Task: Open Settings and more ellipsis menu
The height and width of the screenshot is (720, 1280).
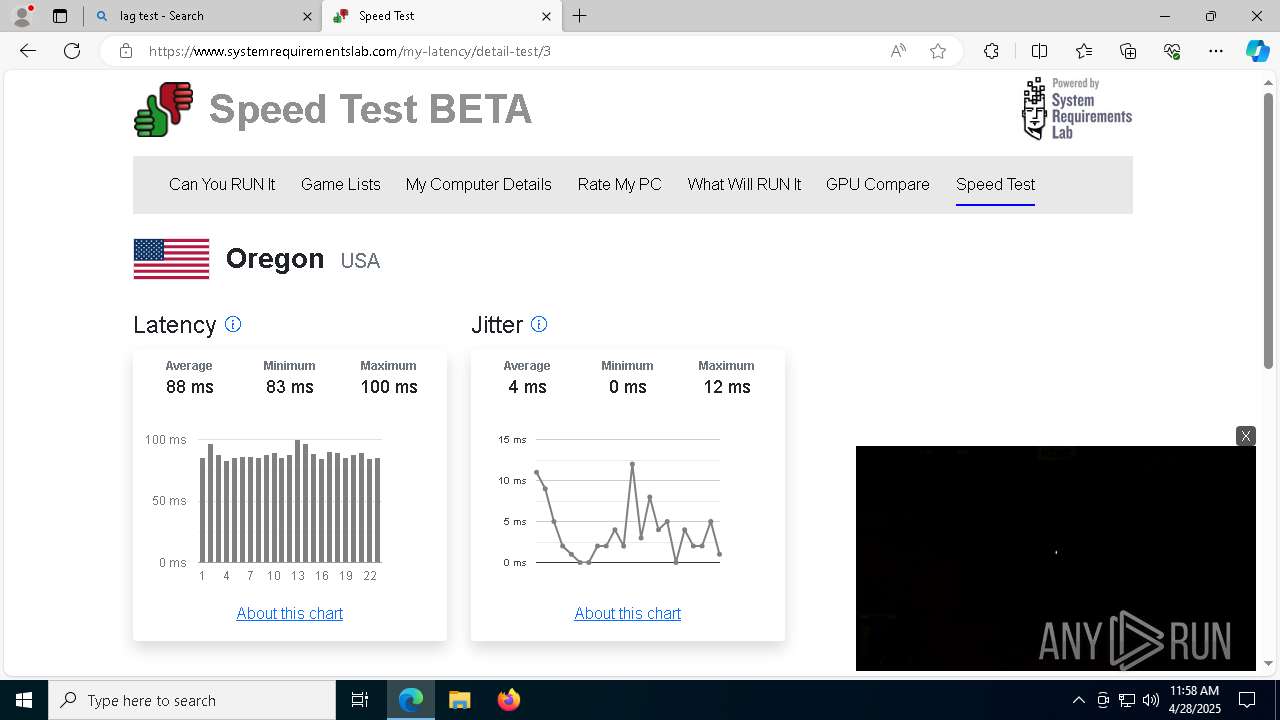Action: pyautogui.click(x=1216, y=51)
